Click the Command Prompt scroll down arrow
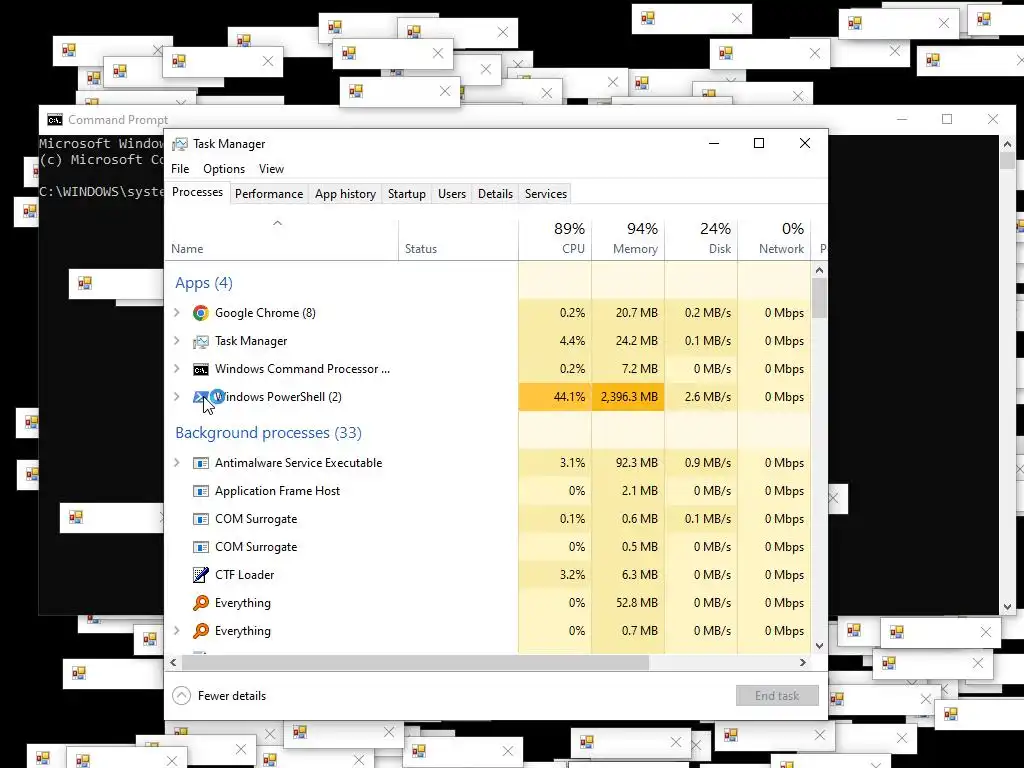The image size is (1024, 768). coord(1007,607)
